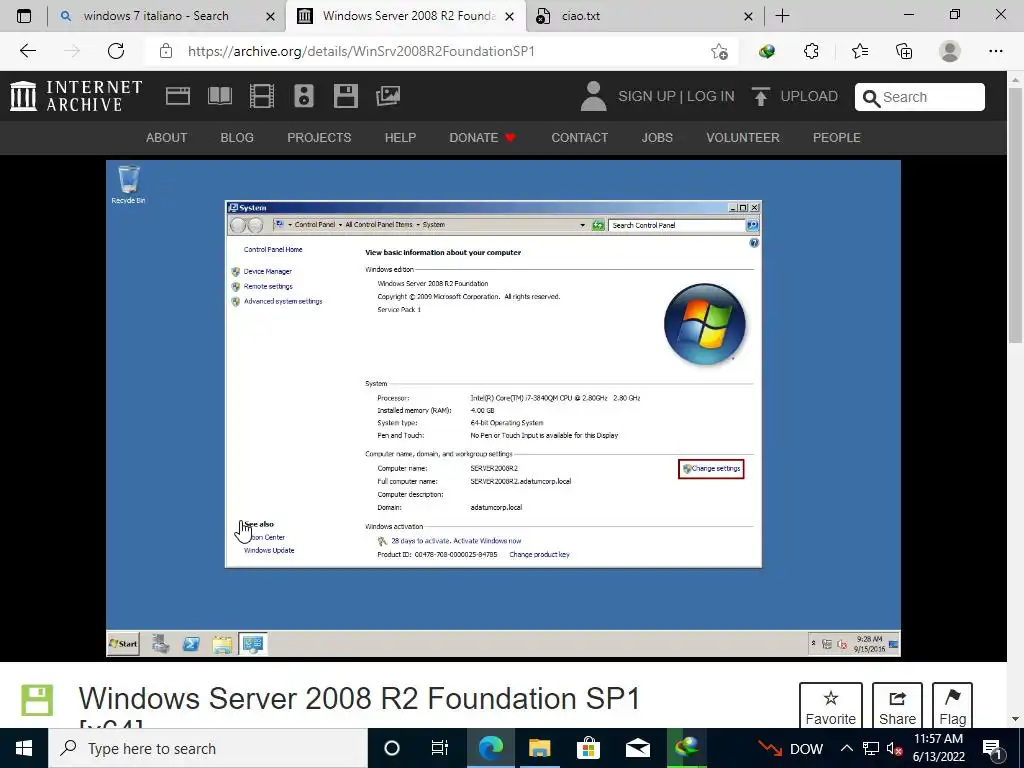
Task: Open the Extensions puzzle icon
Action: point(811,51)
